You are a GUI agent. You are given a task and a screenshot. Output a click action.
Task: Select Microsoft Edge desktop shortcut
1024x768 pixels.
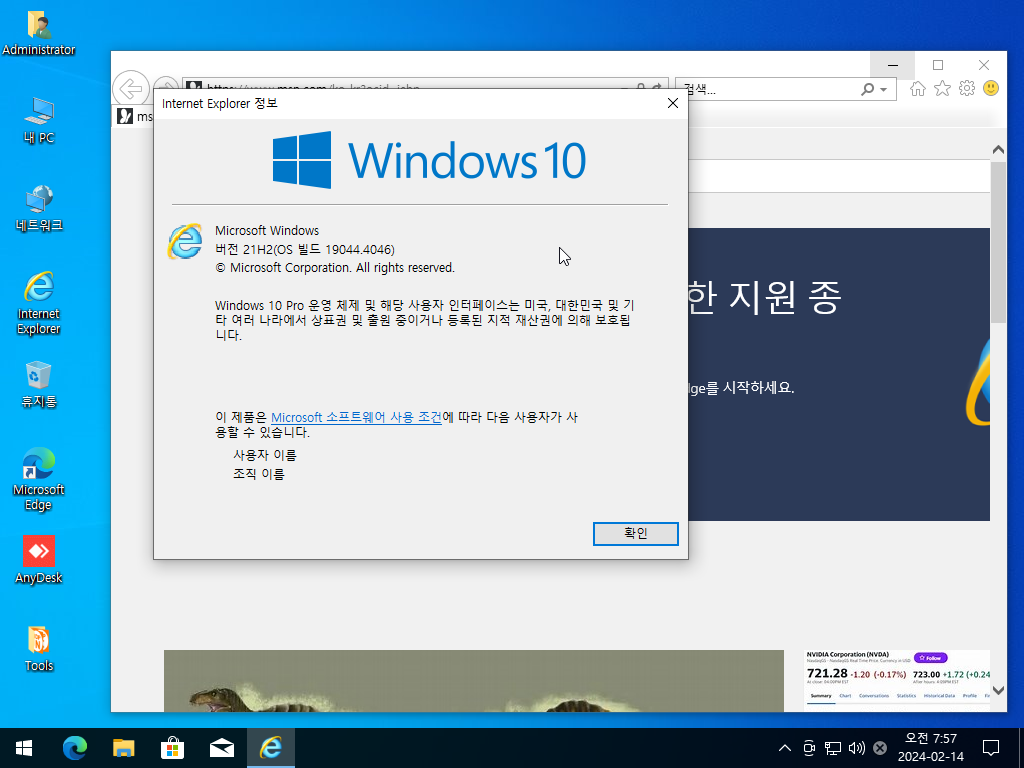(39, 480)
